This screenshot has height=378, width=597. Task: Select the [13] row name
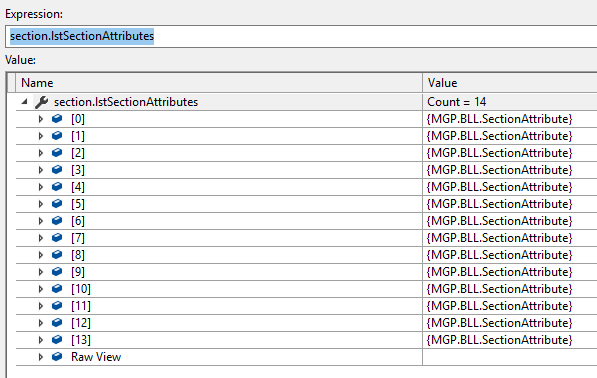[x=81, y=340]
